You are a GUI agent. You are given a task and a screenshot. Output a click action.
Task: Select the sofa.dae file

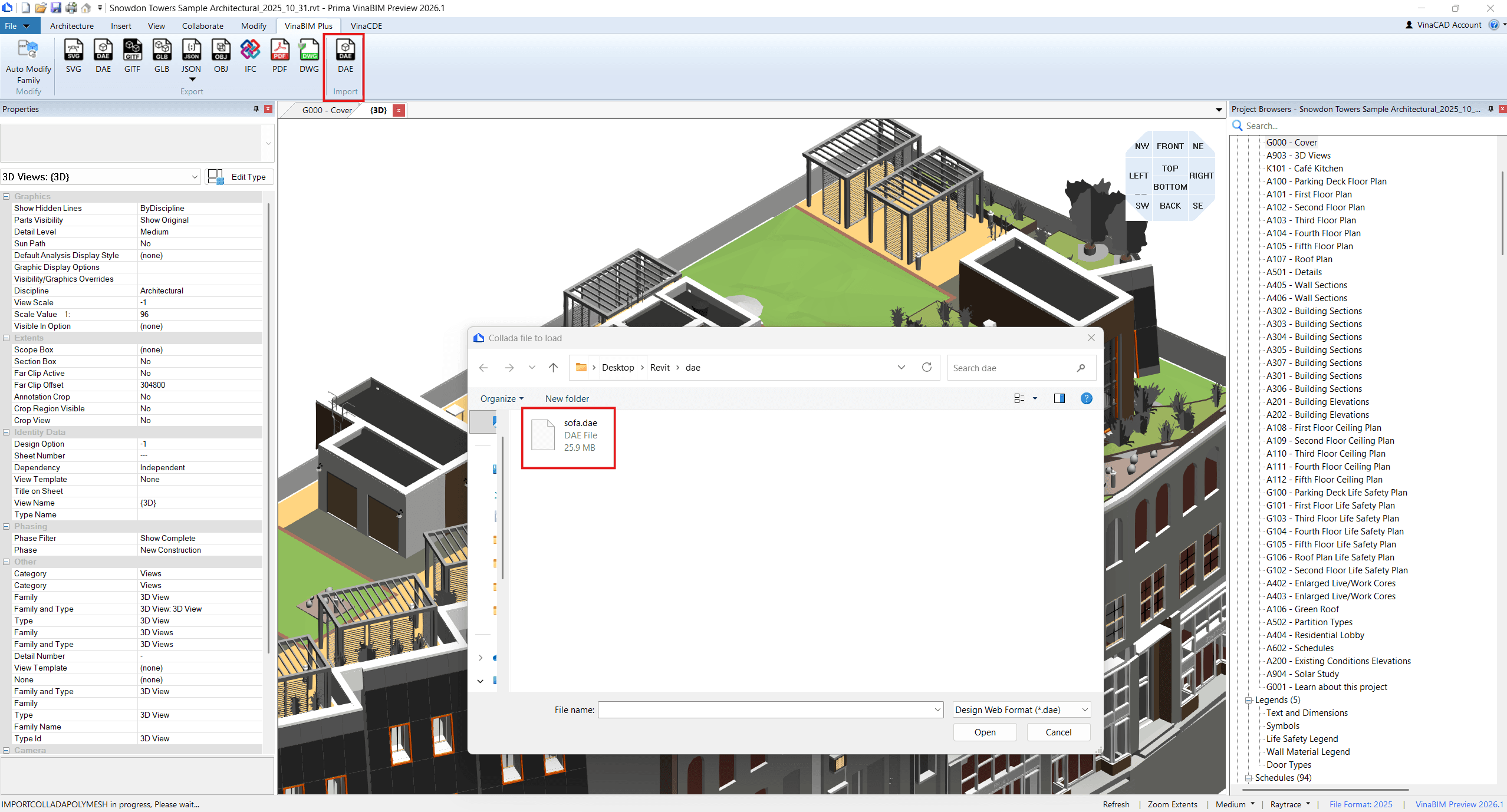tap(568, 435)
